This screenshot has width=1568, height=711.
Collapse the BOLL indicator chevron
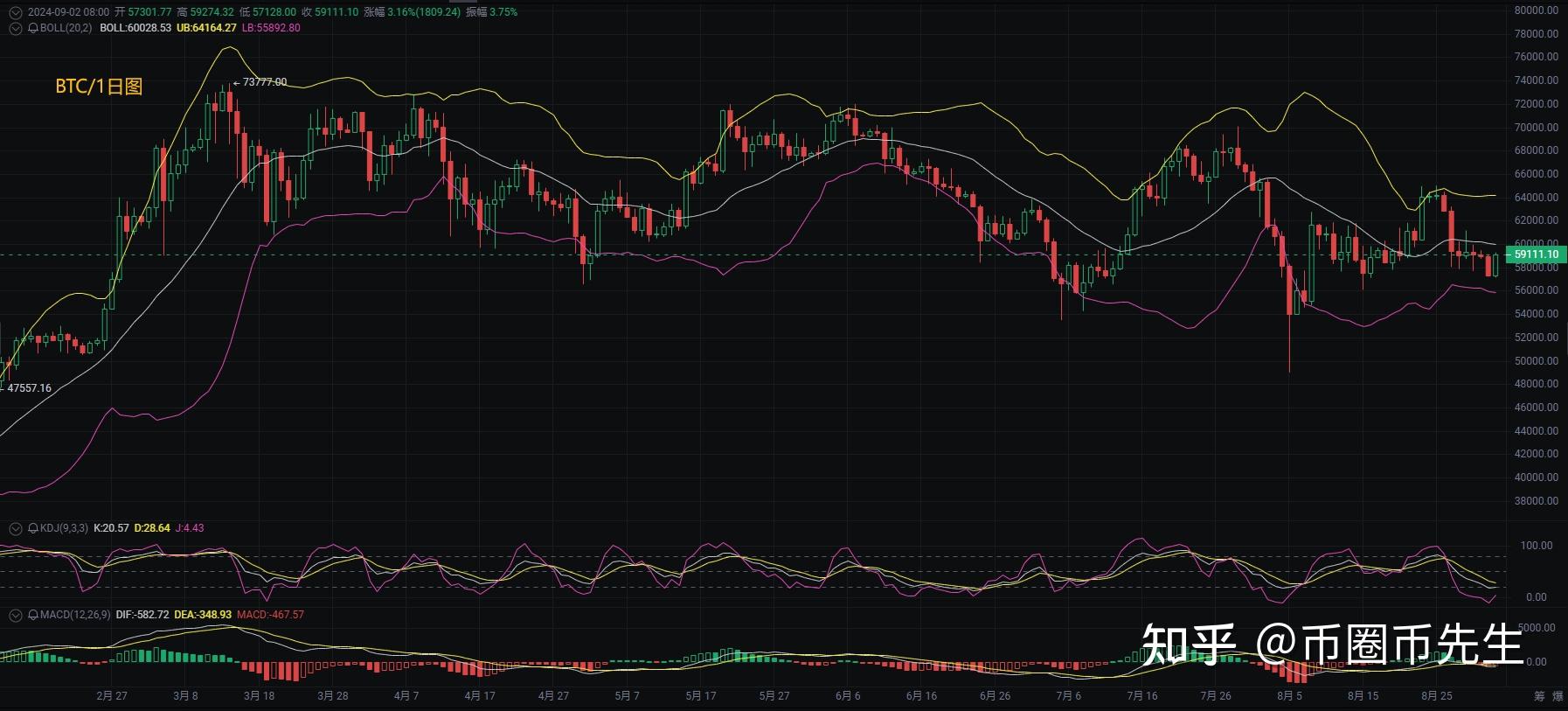coord(15,28)
